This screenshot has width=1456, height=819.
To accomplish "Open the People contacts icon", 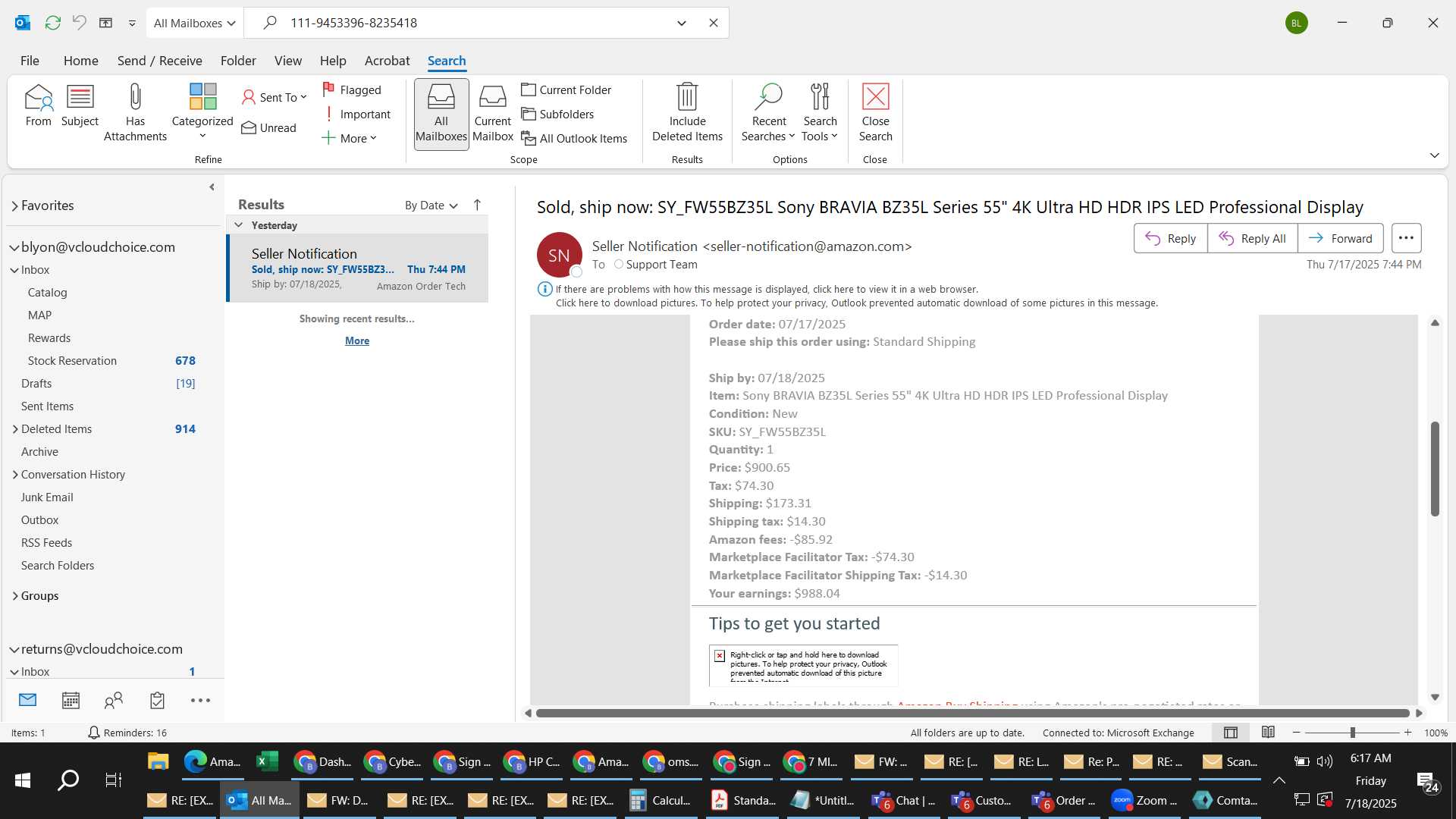I will (x=114, y=701).
